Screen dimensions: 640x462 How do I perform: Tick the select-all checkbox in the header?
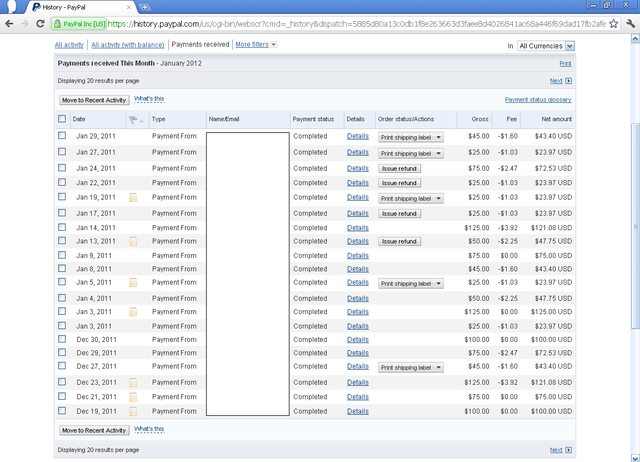pos(62,119)
